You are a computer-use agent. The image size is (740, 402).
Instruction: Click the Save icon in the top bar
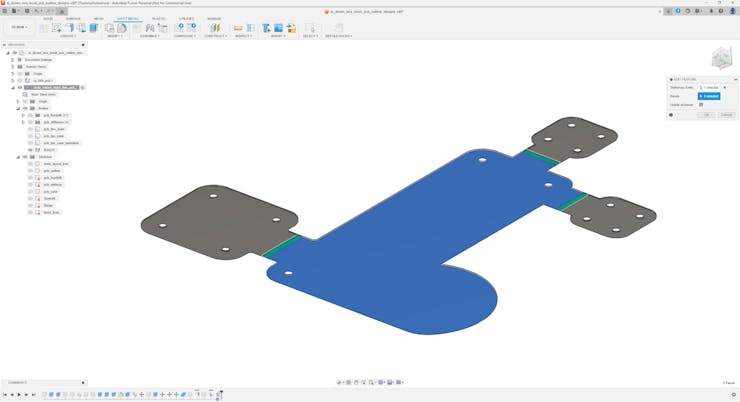coord(27,11)
